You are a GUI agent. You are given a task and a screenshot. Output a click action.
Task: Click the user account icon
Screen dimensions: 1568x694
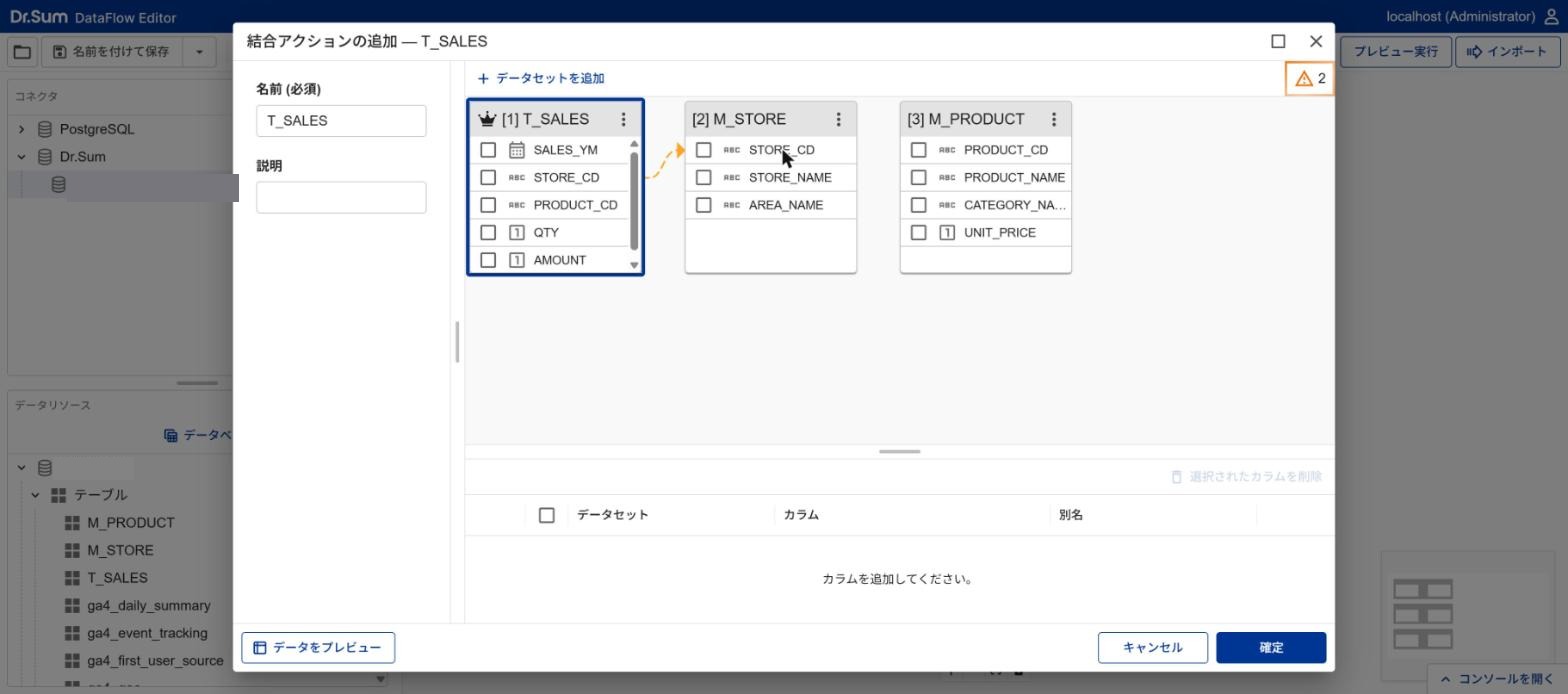click(1552, 17)
